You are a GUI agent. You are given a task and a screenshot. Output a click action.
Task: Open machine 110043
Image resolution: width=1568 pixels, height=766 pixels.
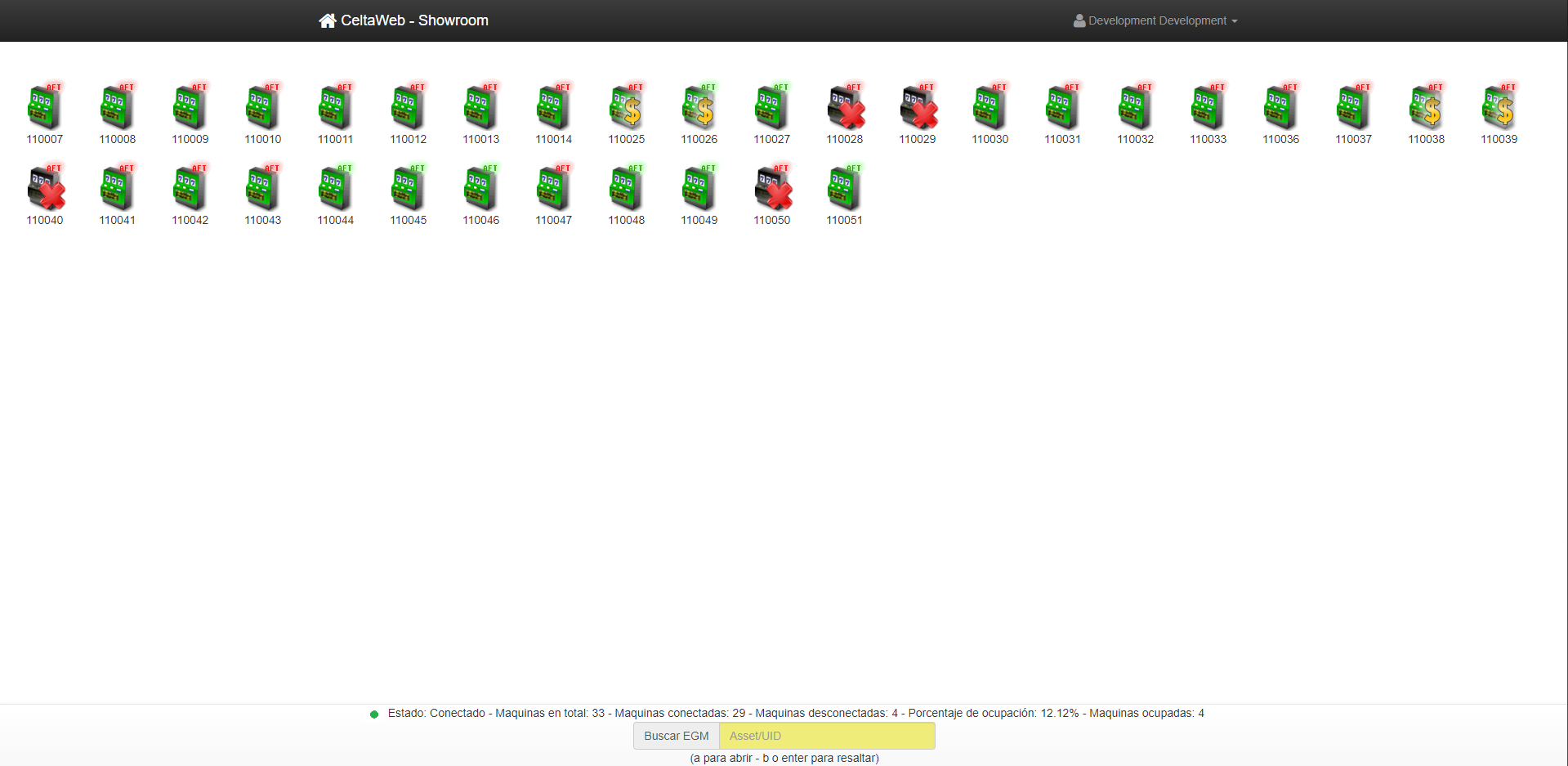(x=263, y=188)
